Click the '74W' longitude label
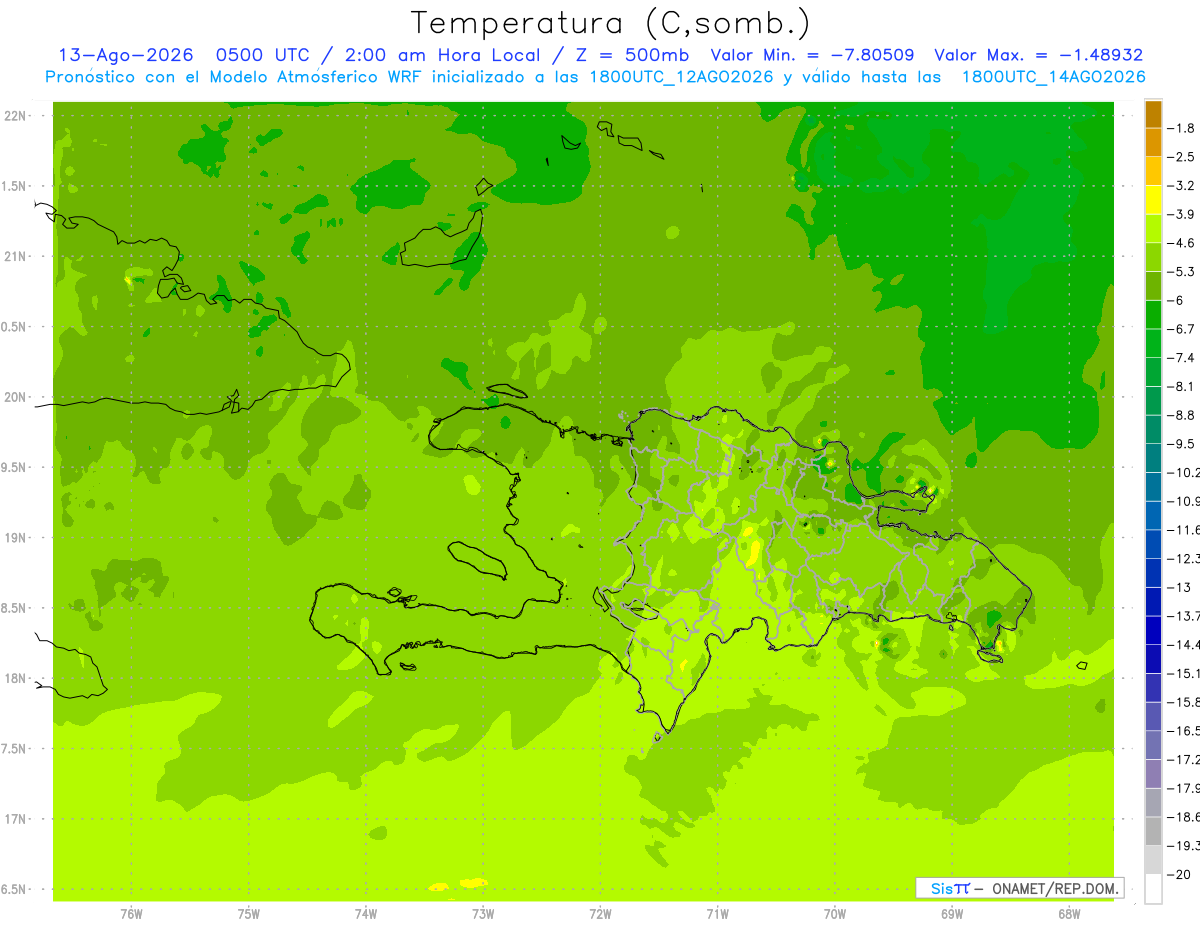 pos(366,914)
